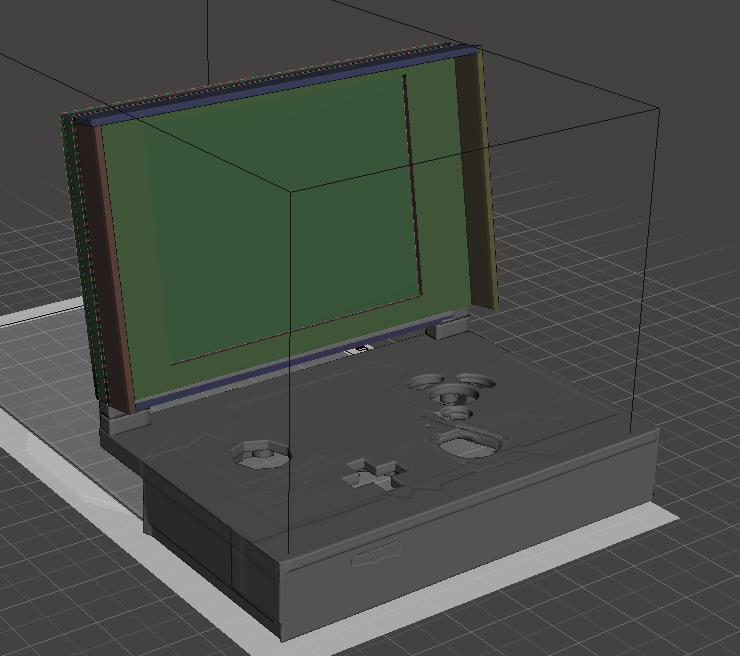Viewport: 740px width, 656px height.
Task: Select the hinge block below the brown strip
Action: pos(125,420)
